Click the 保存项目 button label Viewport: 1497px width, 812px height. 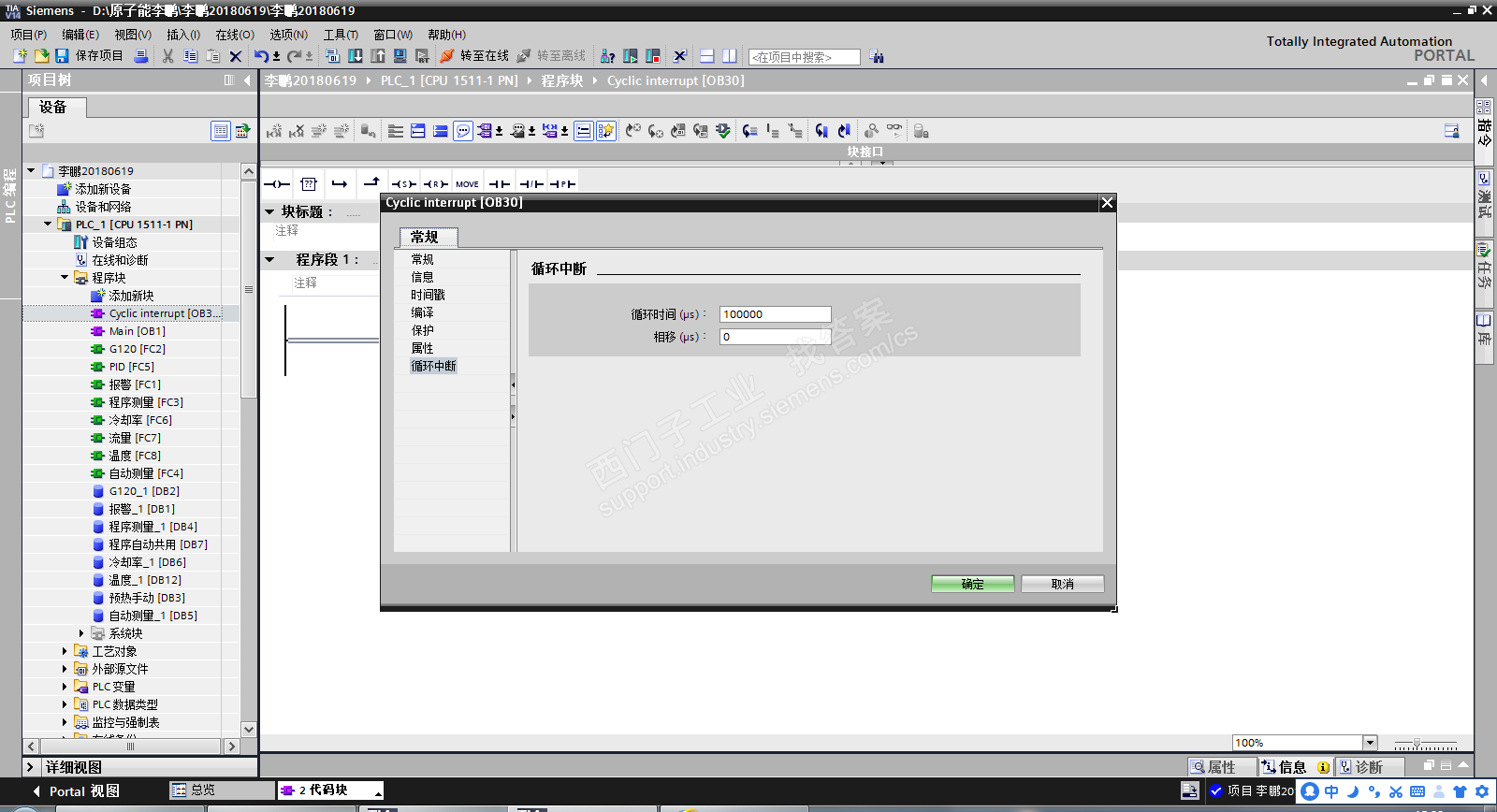tap(99, 56)
